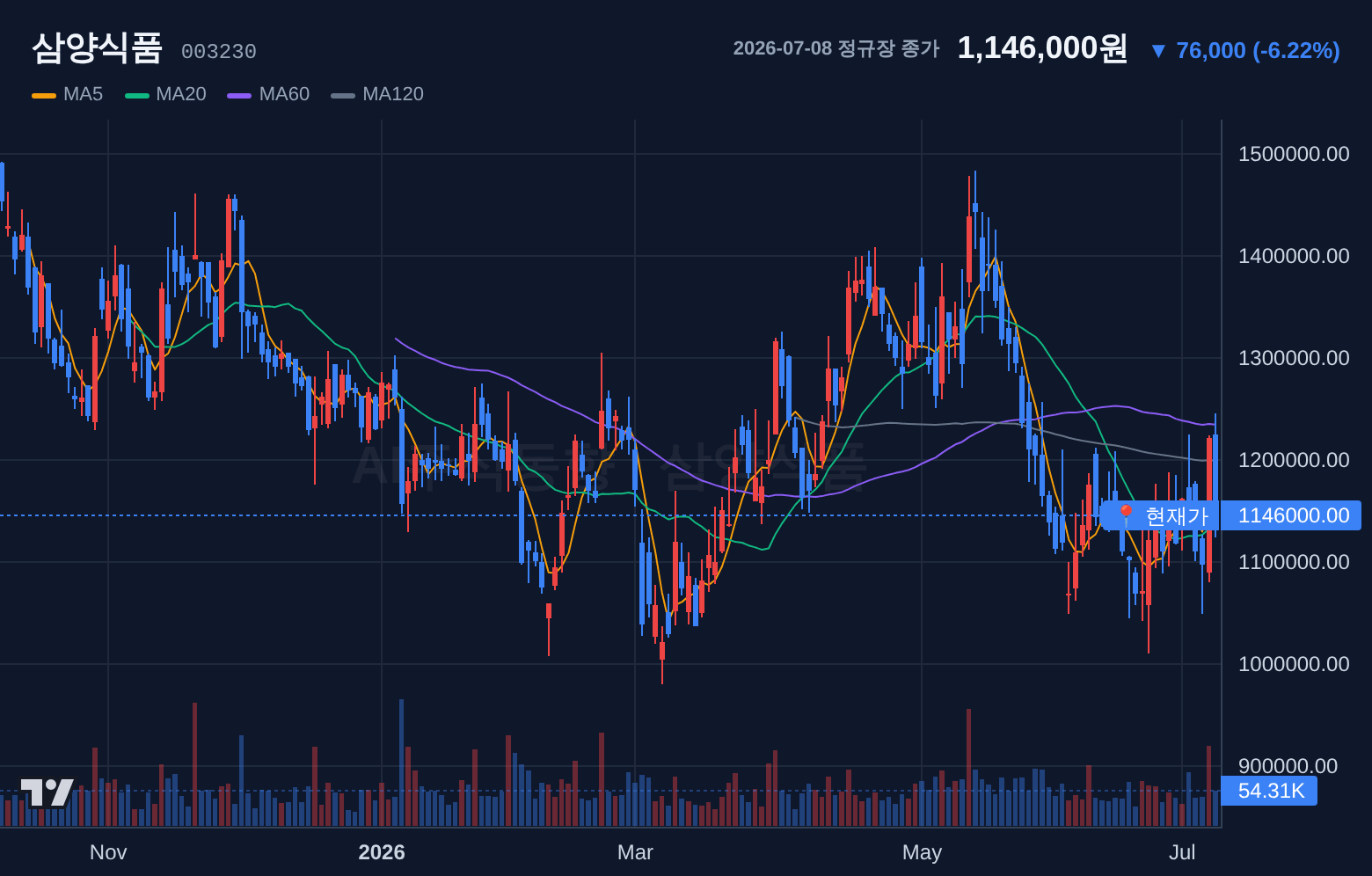Toggle the MA5 orange legend marker

[44, 95]
